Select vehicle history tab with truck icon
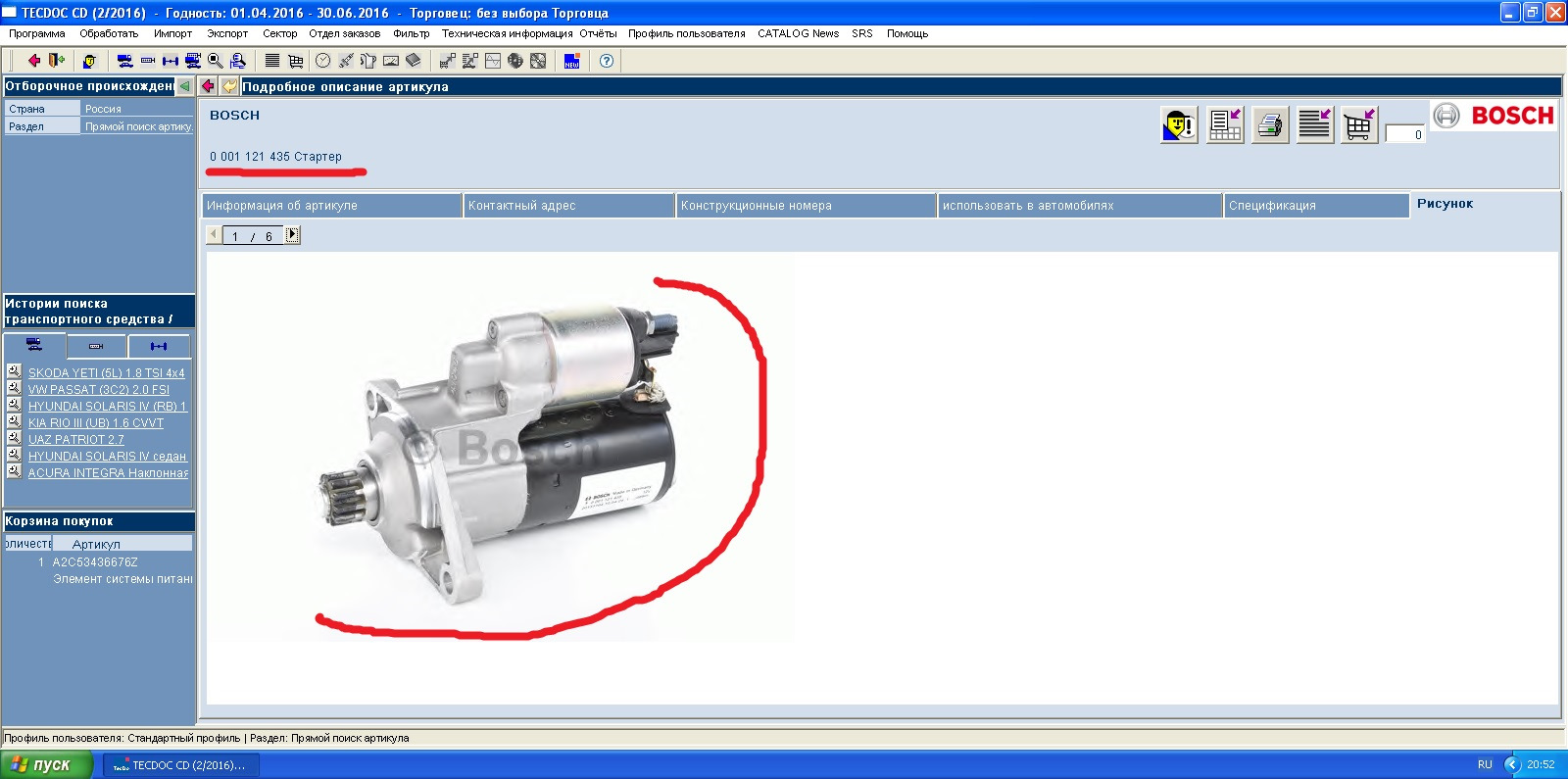Image resolution: width=1568 pixels, height=779 pixels. (34, 345)
